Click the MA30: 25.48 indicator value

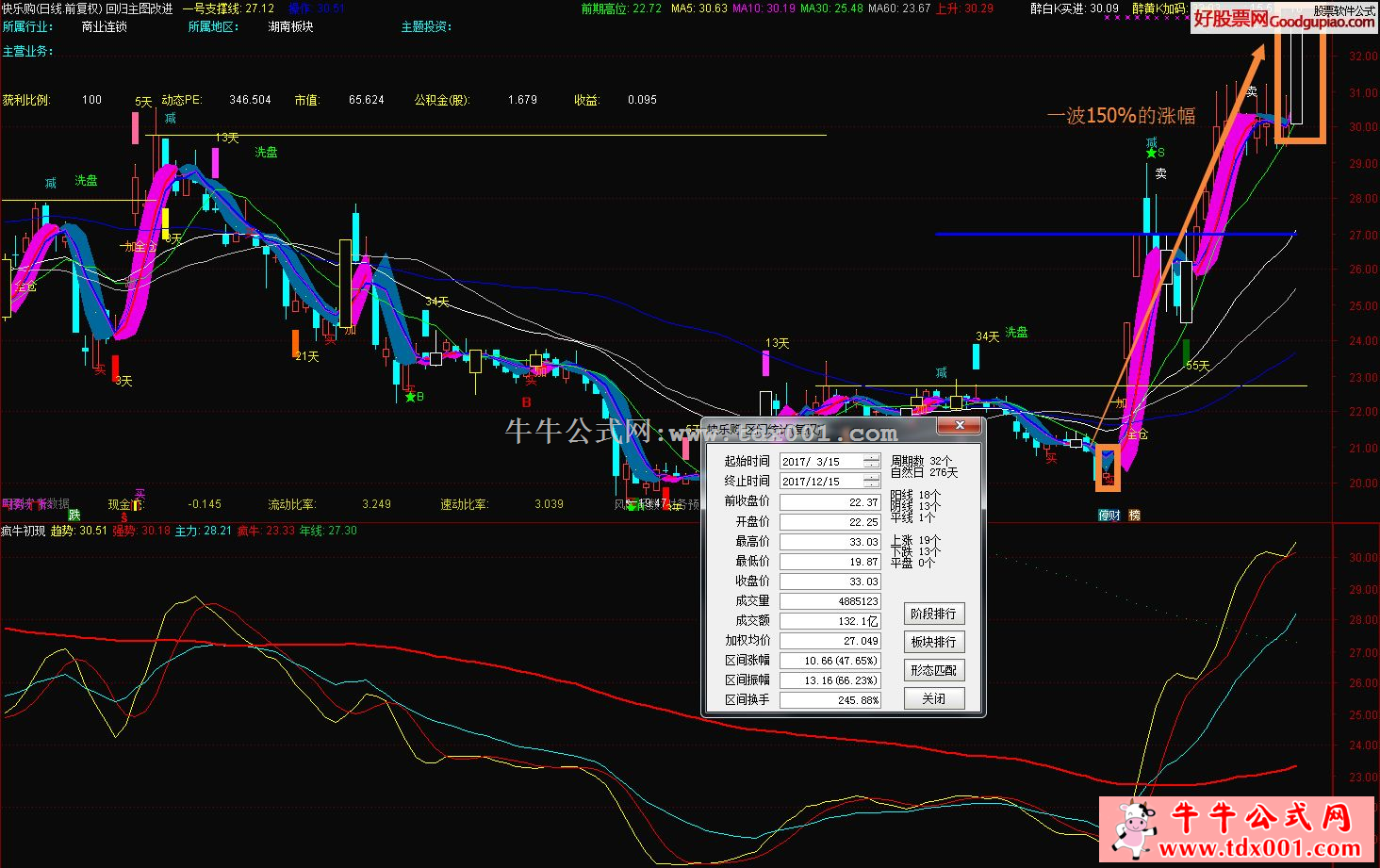tap(831, 8)
